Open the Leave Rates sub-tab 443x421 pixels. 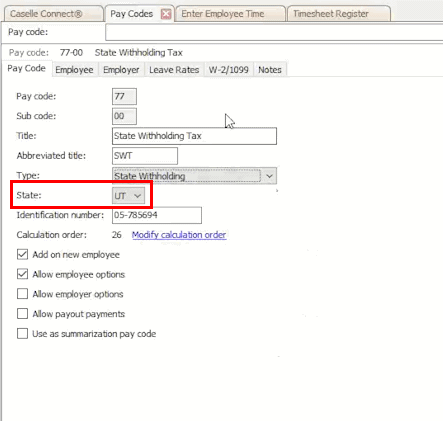tap(174, 70)
